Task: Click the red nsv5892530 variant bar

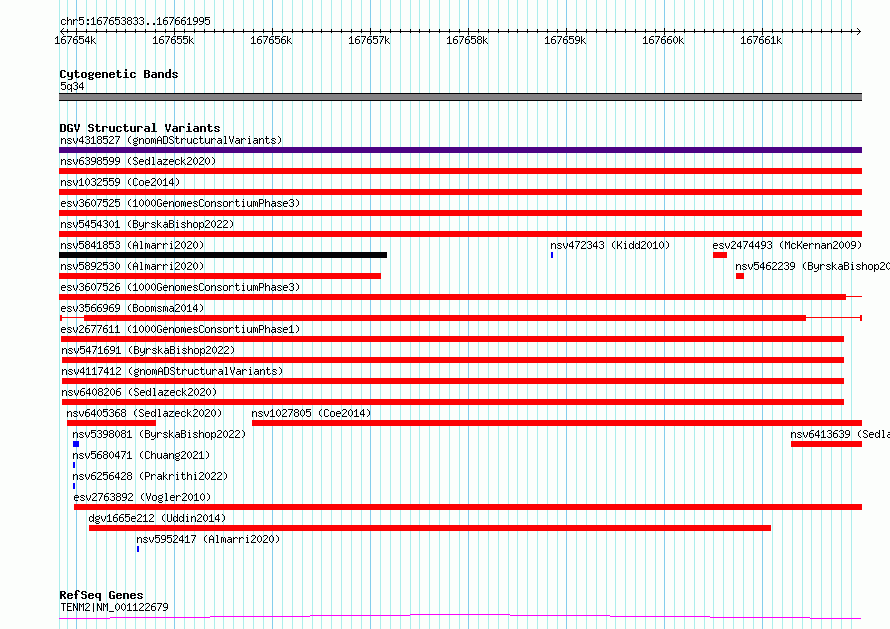Action: pyautogui.click(x=220, y=276)
